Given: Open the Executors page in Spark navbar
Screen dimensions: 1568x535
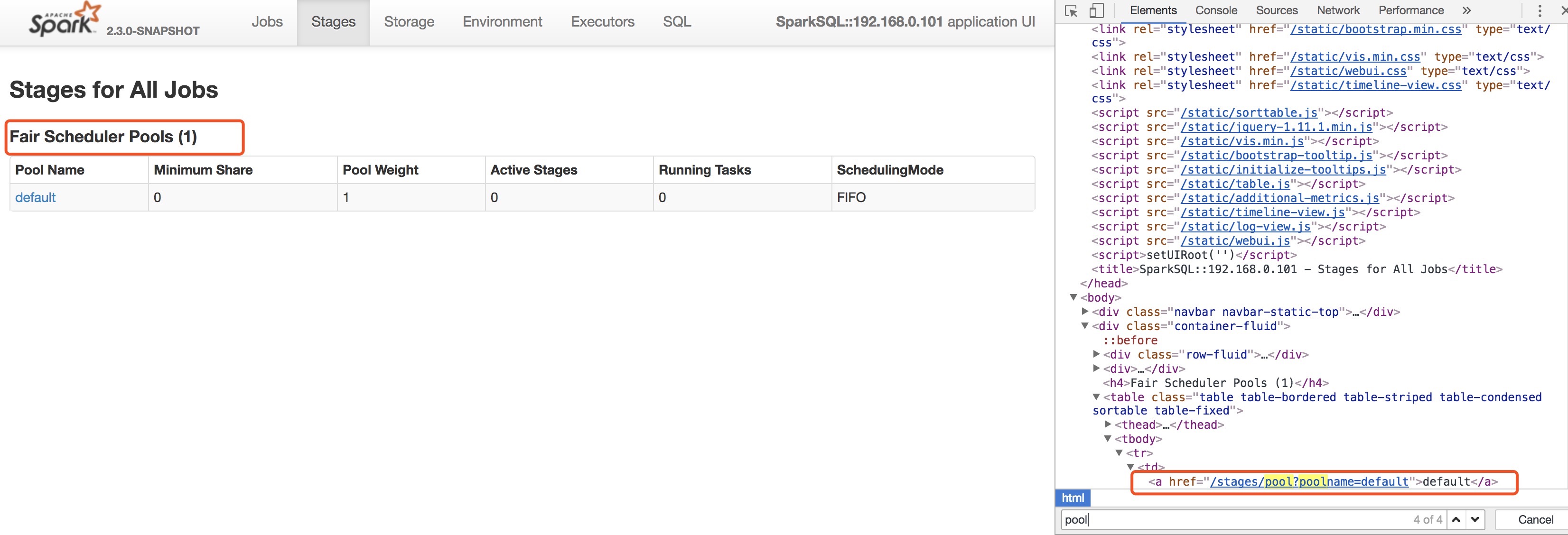Looking at the screenshot, I should pyautogui.click(x=602, y=22).
